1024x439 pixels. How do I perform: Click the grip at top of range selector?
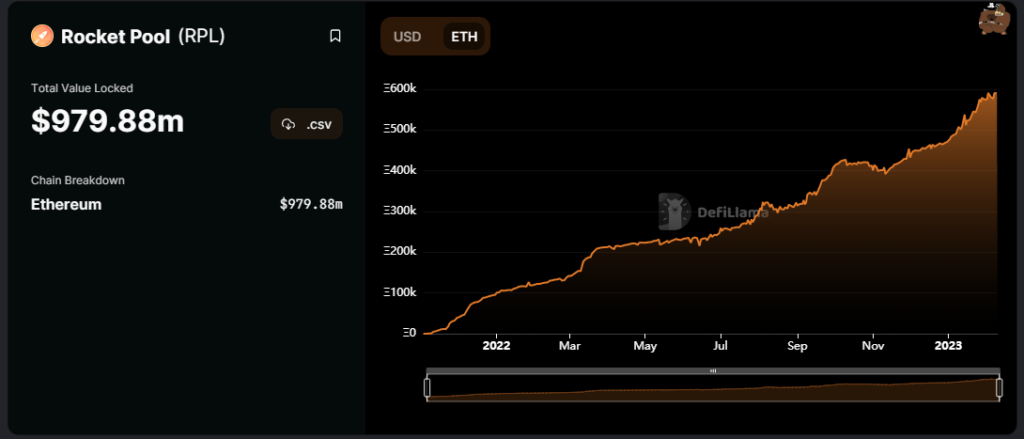(713, 371)
